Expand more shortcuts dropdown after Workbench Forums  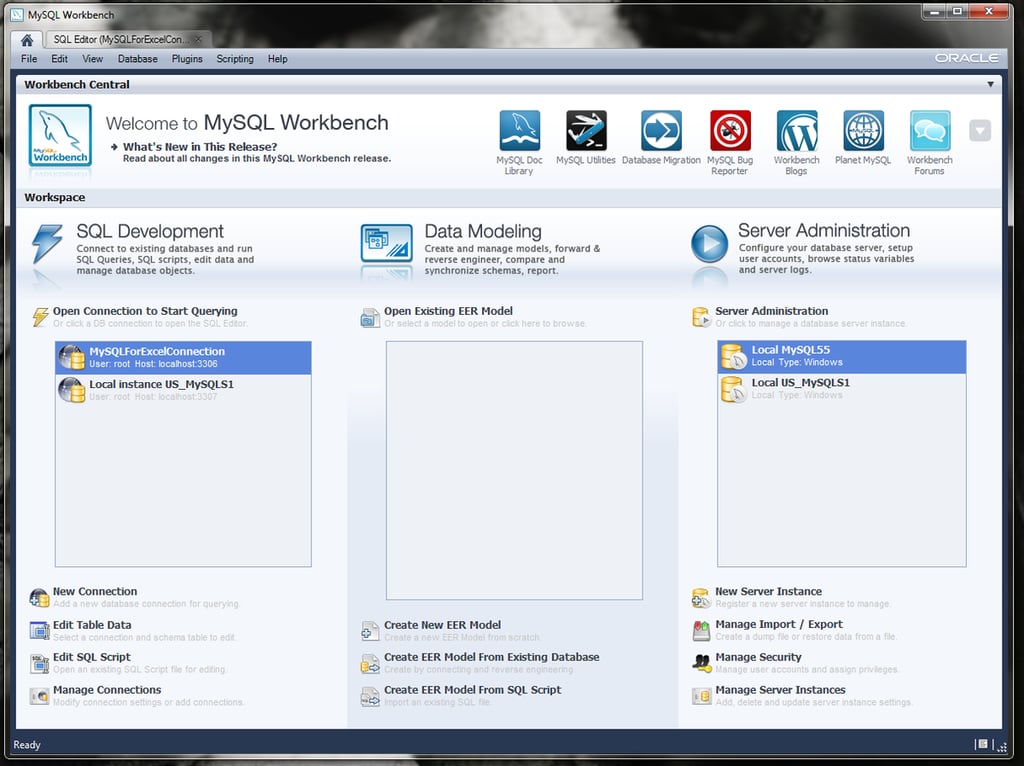[980, 131]
